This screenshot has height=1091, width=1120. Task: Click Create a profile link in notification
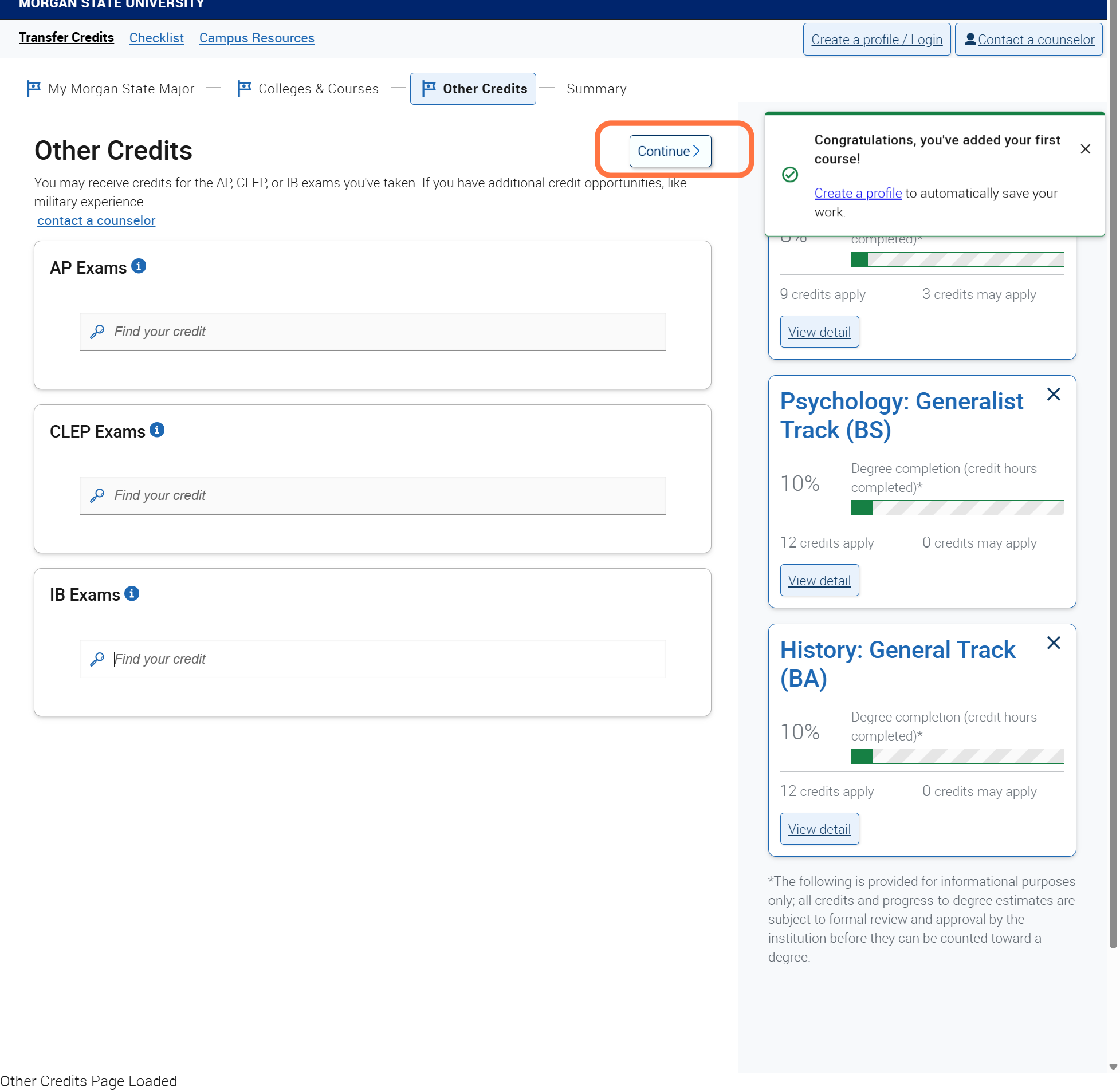point(858,193)
